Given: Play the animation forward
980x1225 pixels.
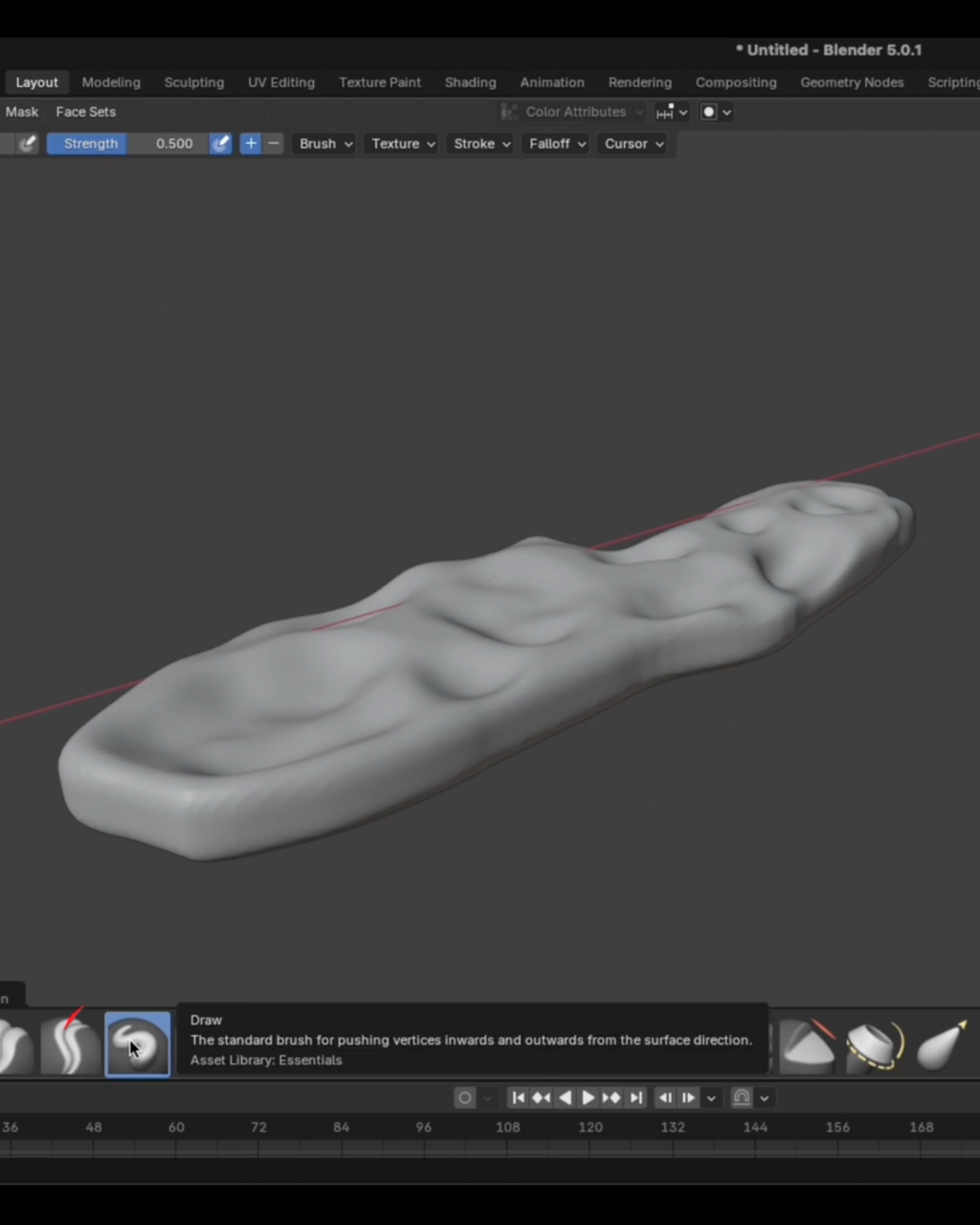Looking at the screenshot, I should point(589,1098).
